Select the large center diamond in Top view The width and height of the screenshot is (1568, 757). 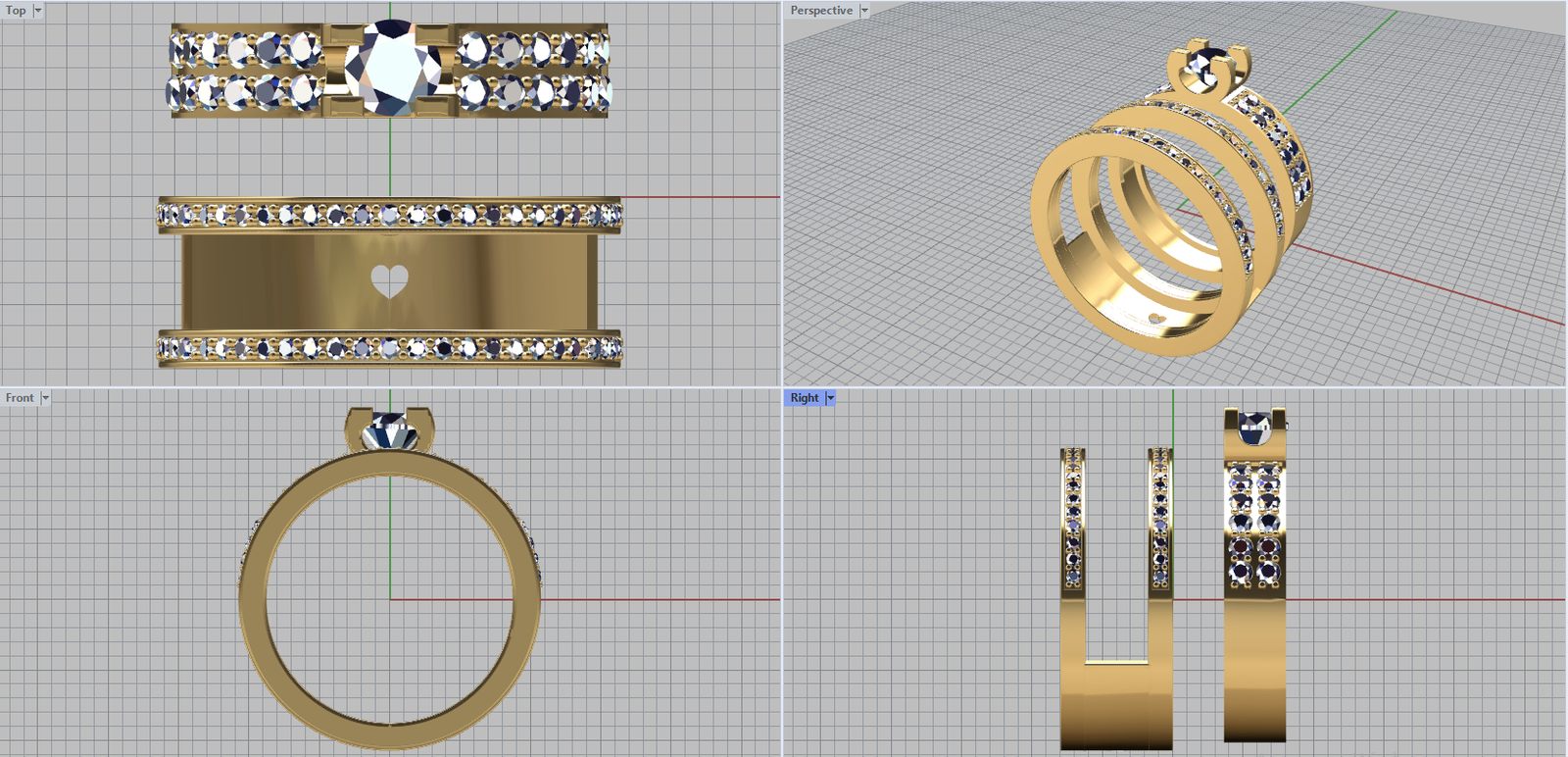[390, 67]
